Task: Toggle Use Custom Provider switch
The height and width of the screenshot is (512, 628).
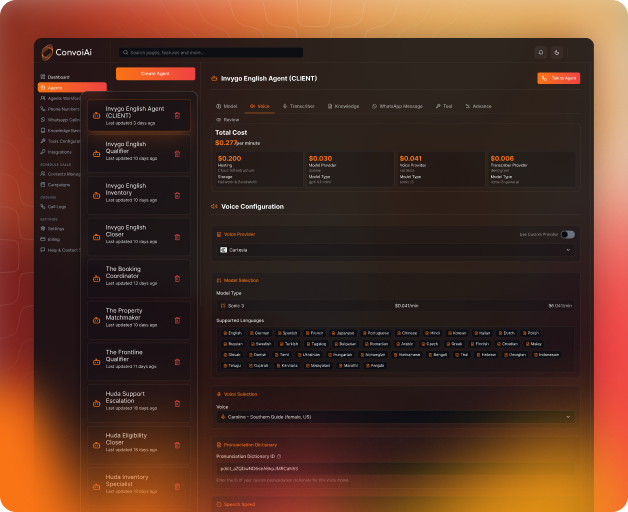Action: point(568,234)
